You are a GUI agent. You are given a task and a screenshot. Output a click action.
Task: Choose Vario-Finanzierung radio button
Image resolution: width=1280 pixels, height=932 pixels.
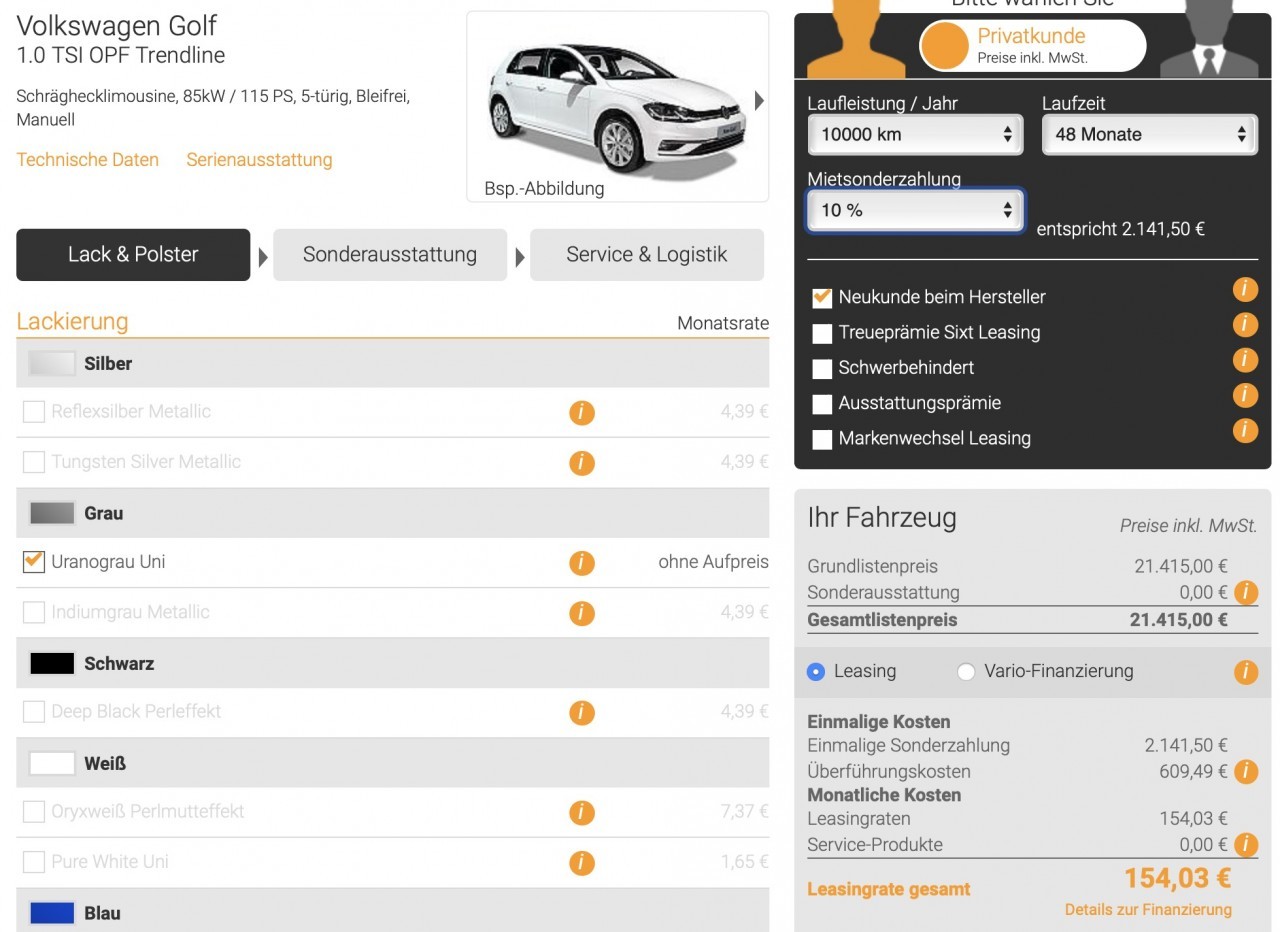click(966, 672)
